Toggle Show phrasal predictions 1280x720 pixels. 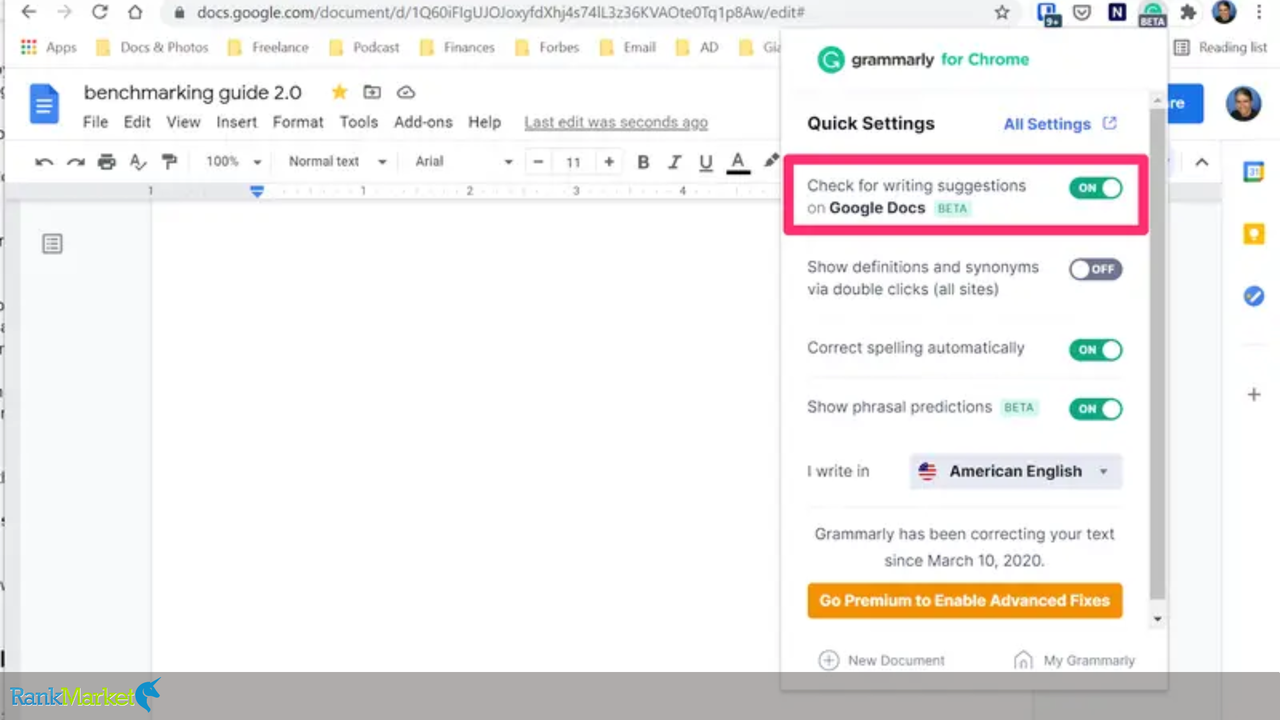(x=1095, y=409)
